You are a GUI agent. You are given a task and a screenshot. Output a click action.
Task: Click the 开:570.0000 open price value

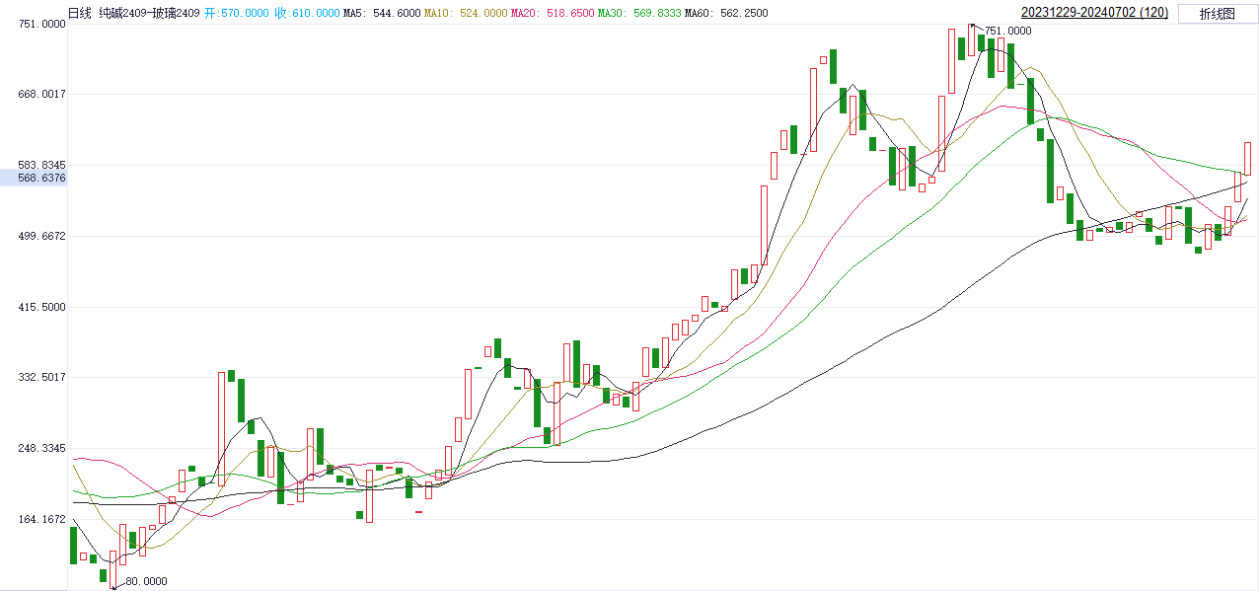(236, 13)
